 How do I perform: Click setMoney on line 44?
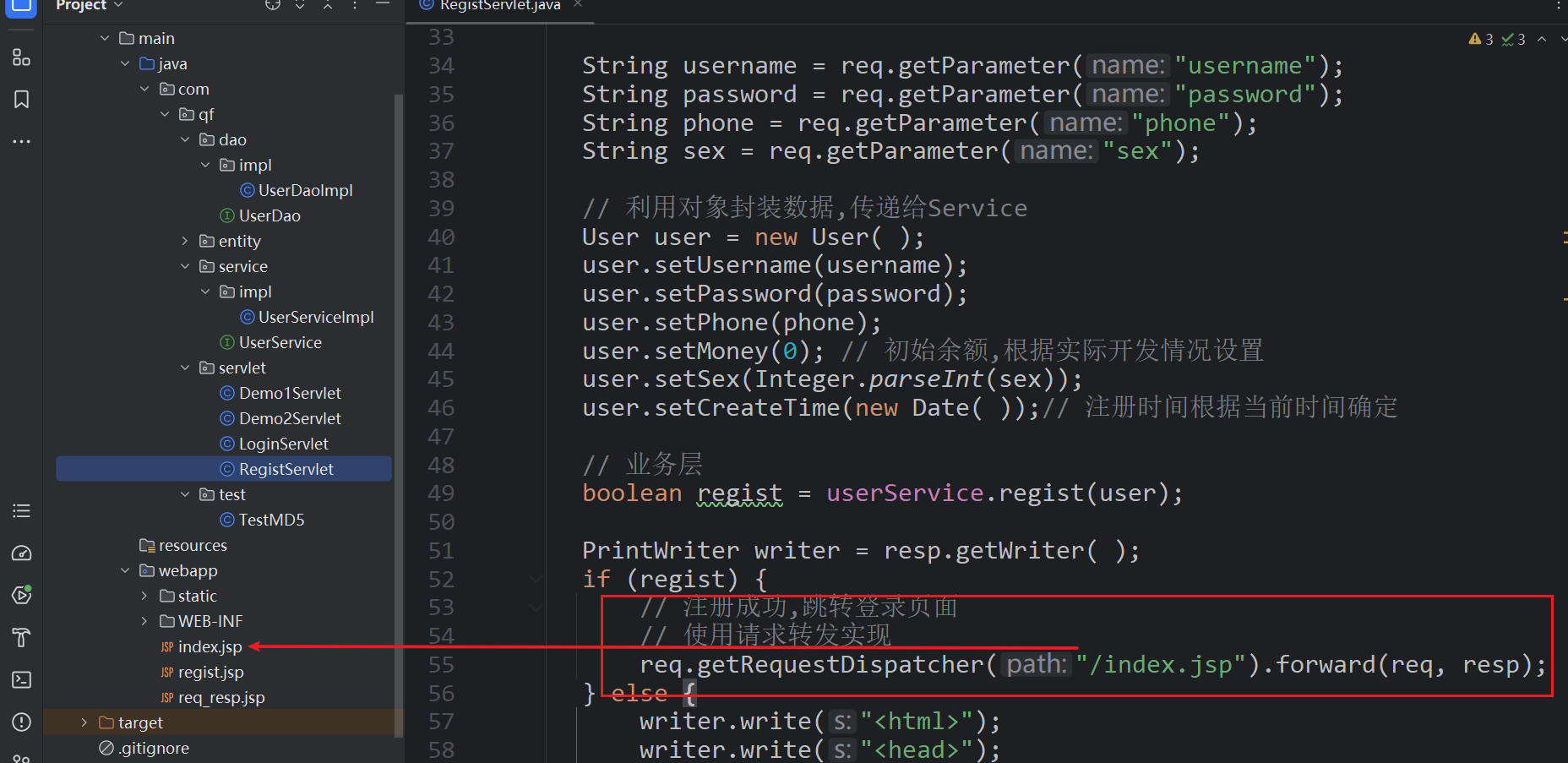[711, 351]
